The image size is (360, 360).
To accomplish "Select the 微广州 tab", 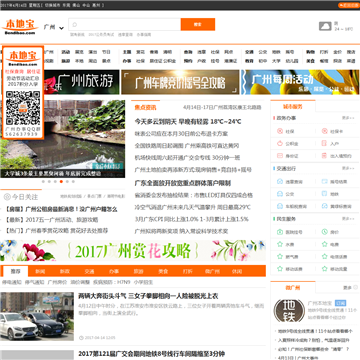I will tap(293, 288).
